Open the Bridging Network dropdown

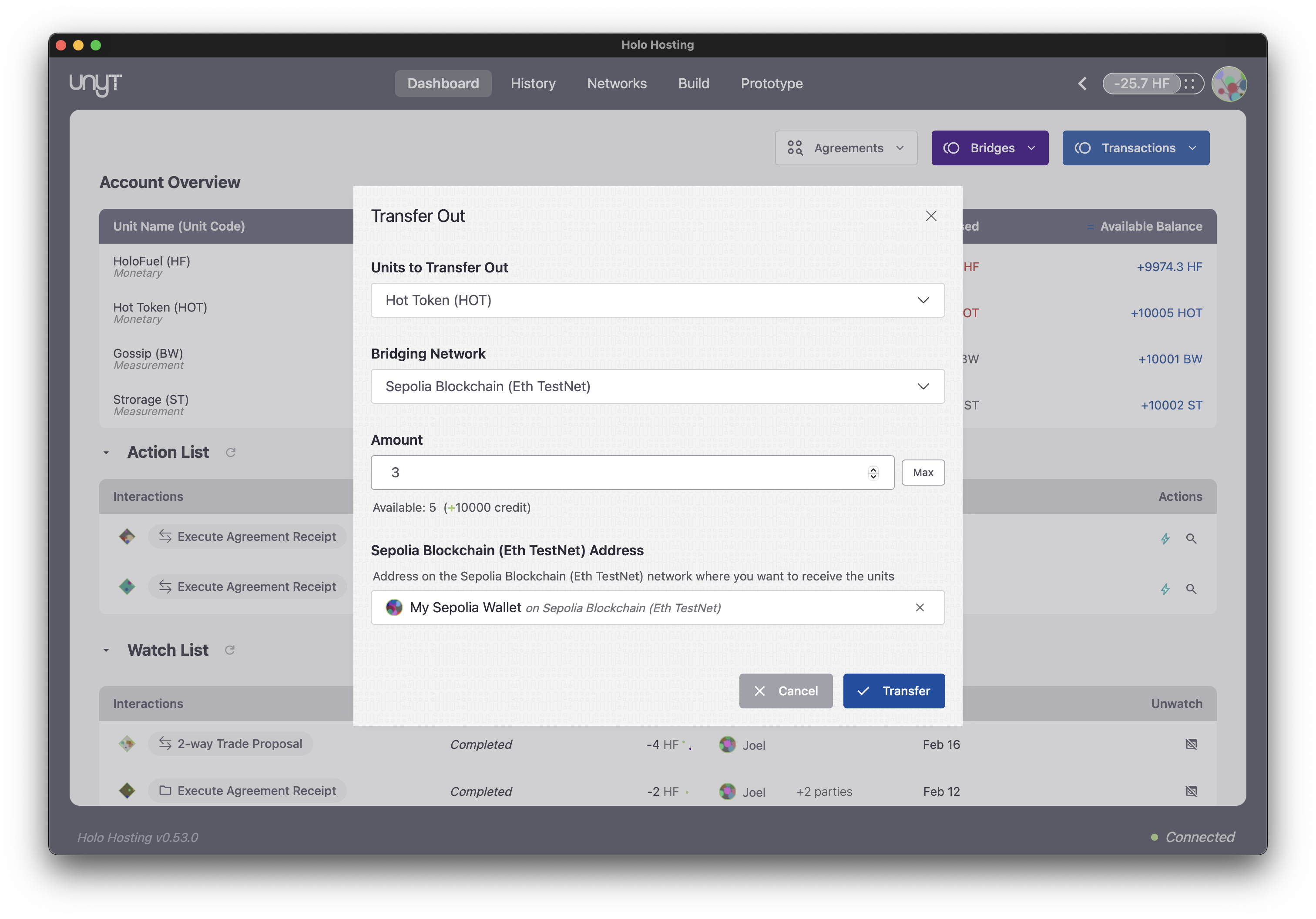pyautogui.click(x=658, y=386)
